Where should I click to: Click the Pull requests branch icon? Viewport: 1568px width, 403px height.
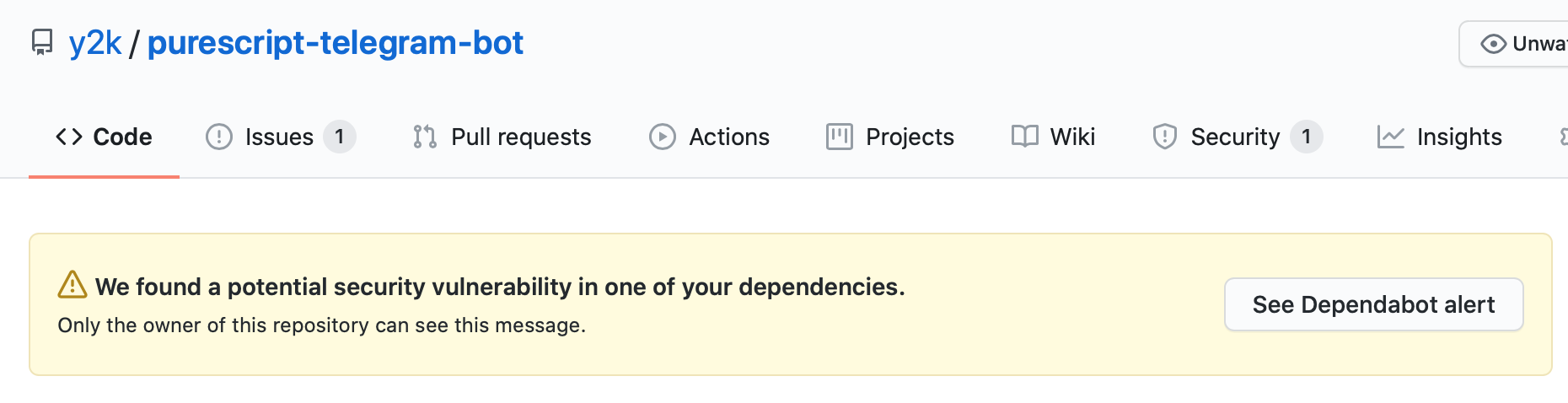[x=425, y=137]
